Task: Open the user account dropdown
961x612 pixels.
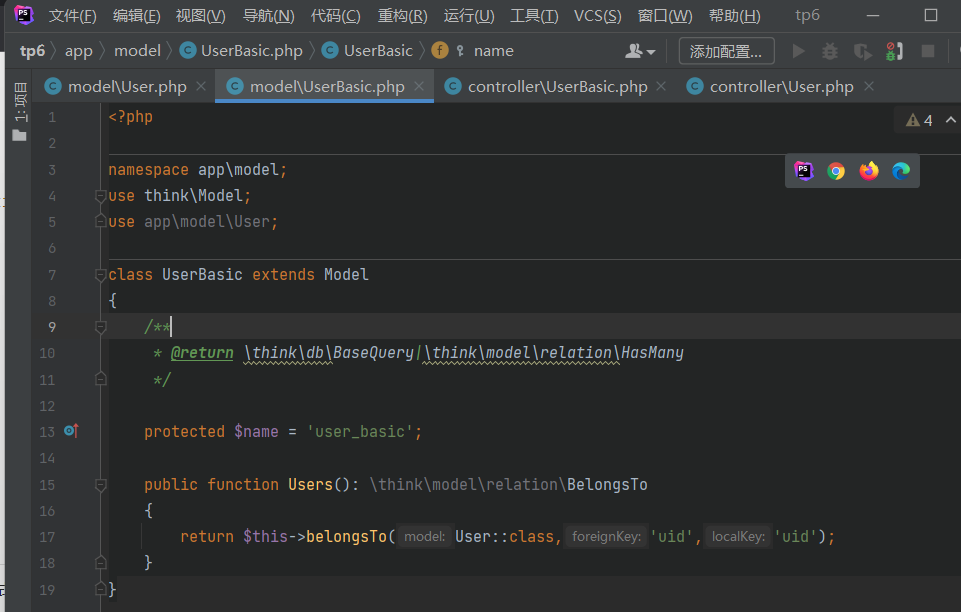Action: [640, 51]
